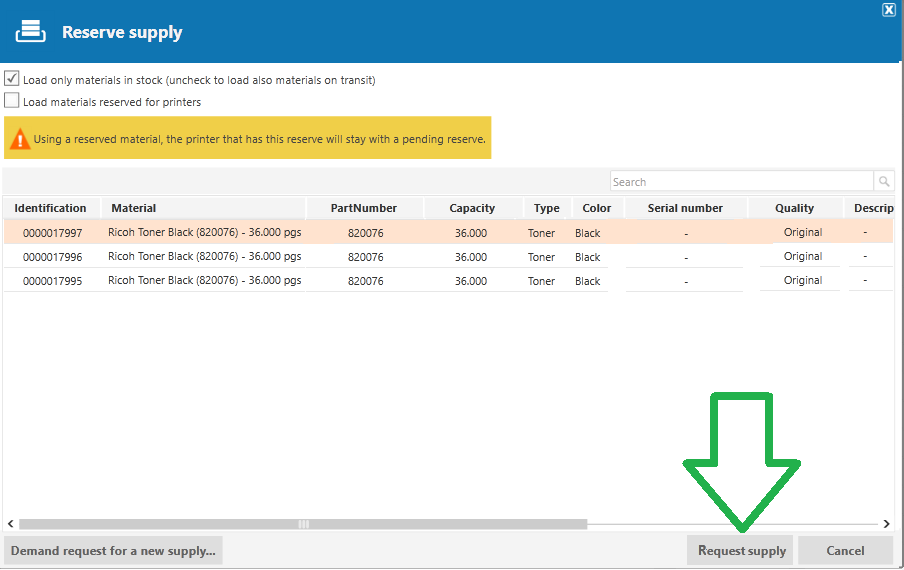This screenshot has height=570, width=904.
Task: Click the horizontal scrollbar thumb
Action: tap(303, 524)
